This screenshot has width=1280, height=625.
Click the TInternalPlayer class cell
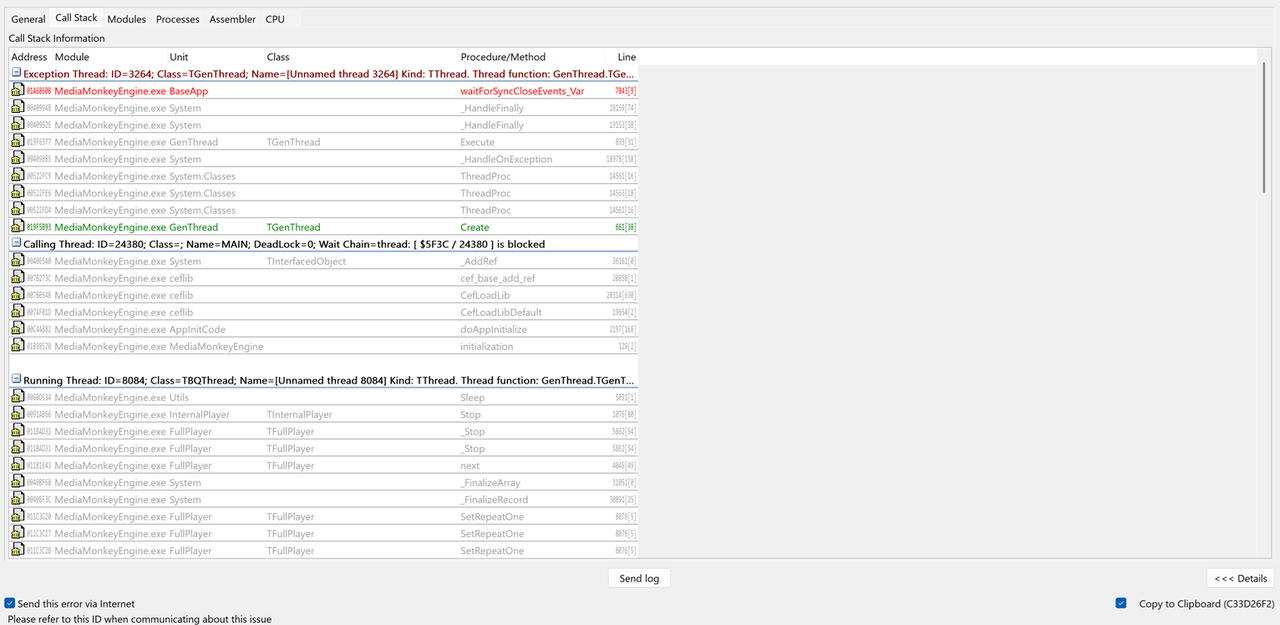click(x=299, y=414)
